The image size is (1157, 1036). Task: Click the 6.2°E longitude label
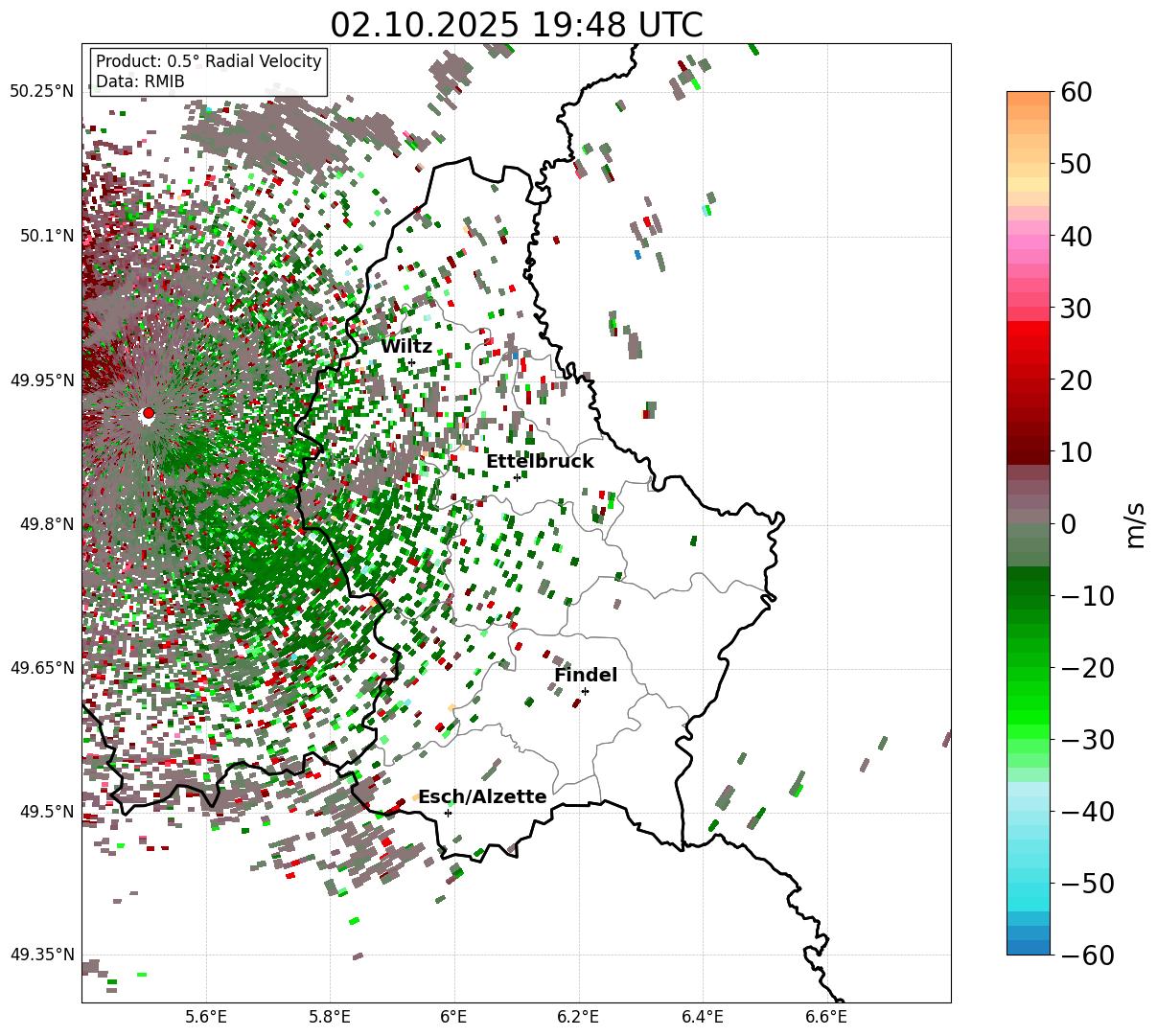(579, 1017)
